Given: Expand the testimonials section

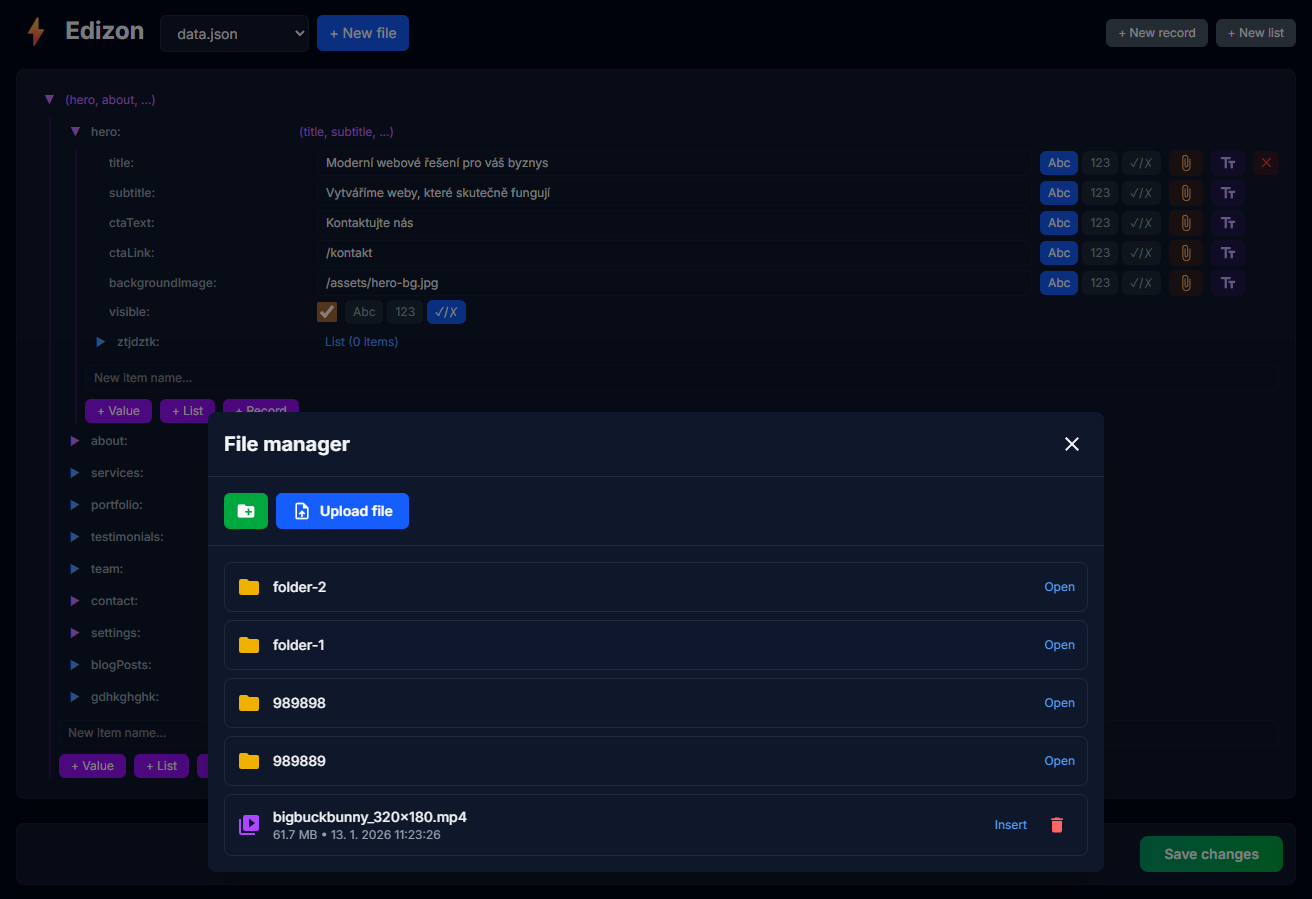Looking at the screenshot, I should (74, 536).
